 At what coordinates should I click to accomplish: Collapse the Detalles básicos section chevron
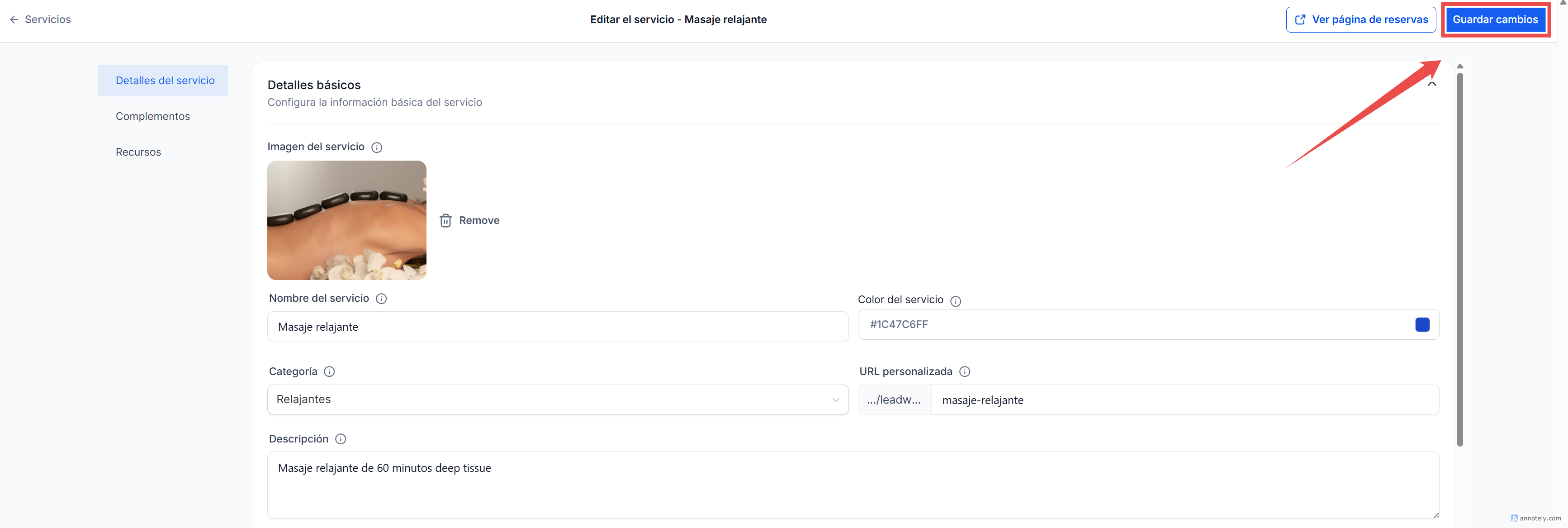[1432, 84]
